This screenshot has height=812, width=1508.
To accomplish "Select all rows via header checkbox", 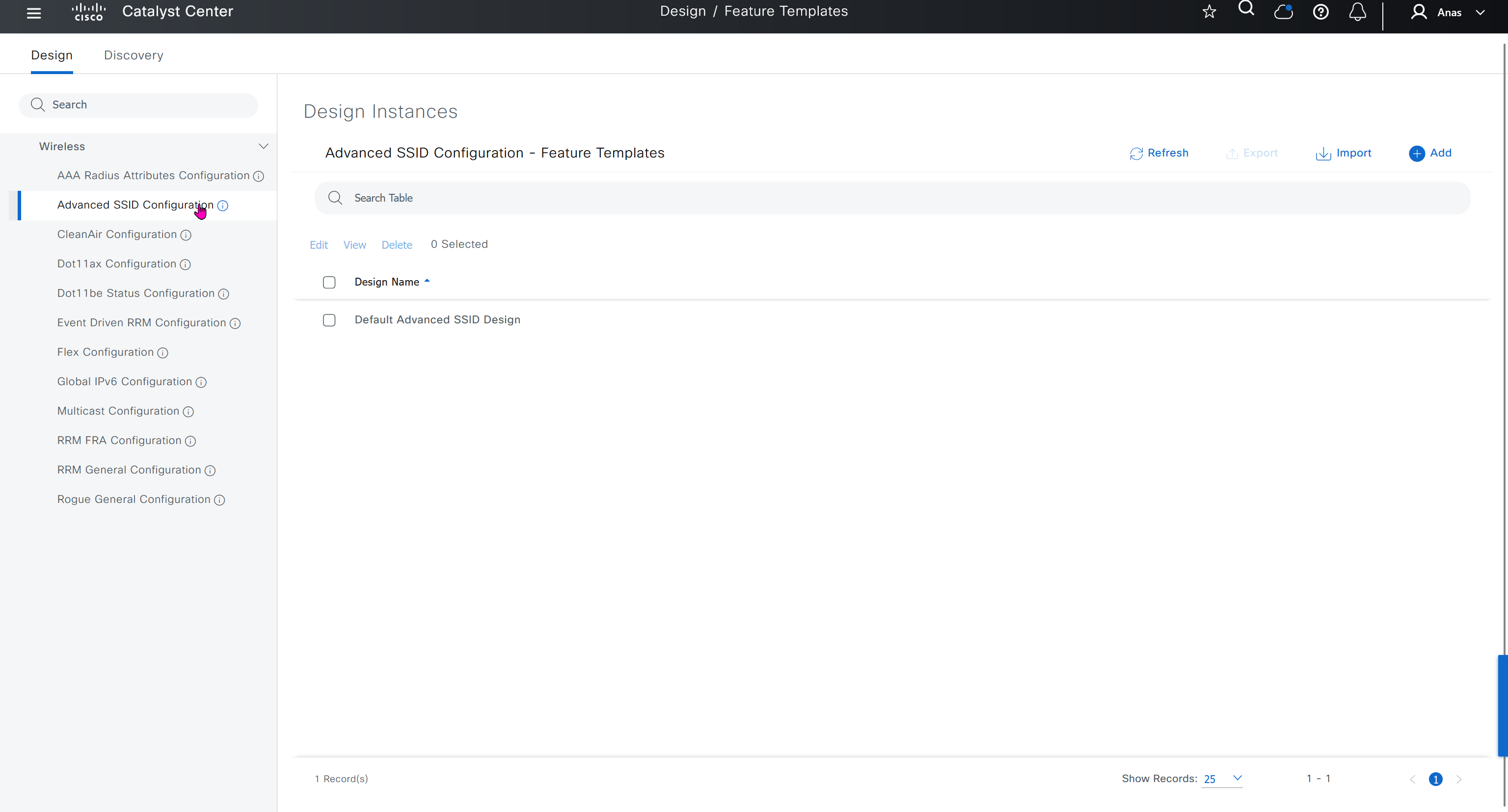I will 329,283.
